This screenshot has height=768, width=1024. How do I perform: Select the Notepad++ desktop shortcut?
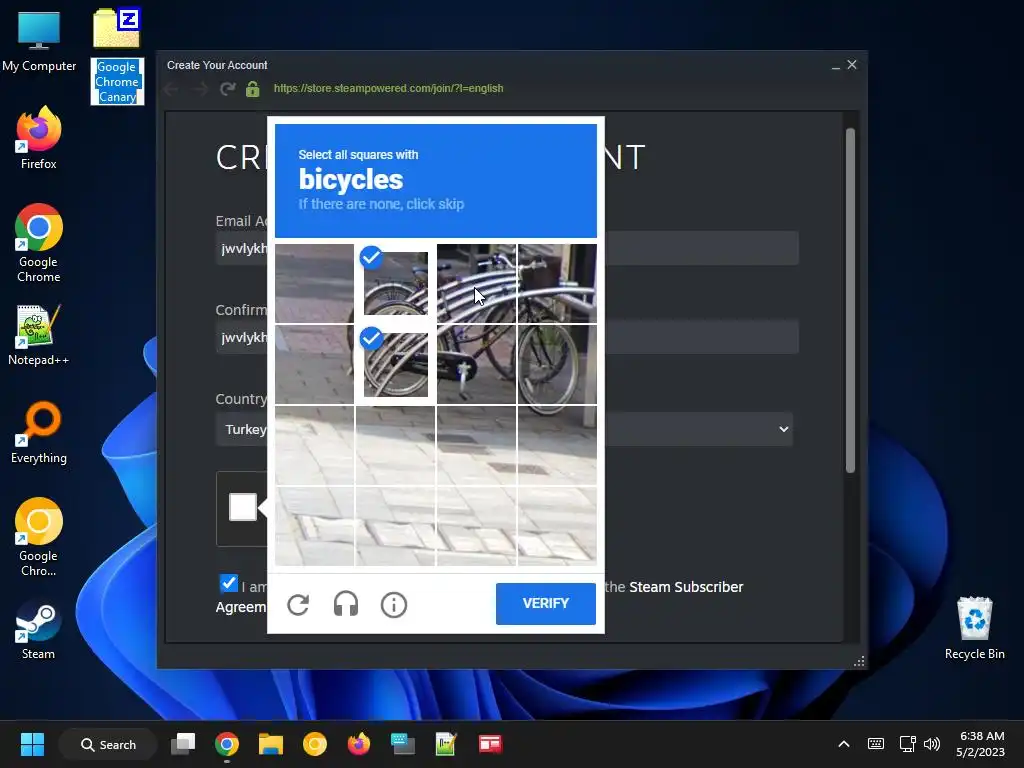[x=39, y=335]
